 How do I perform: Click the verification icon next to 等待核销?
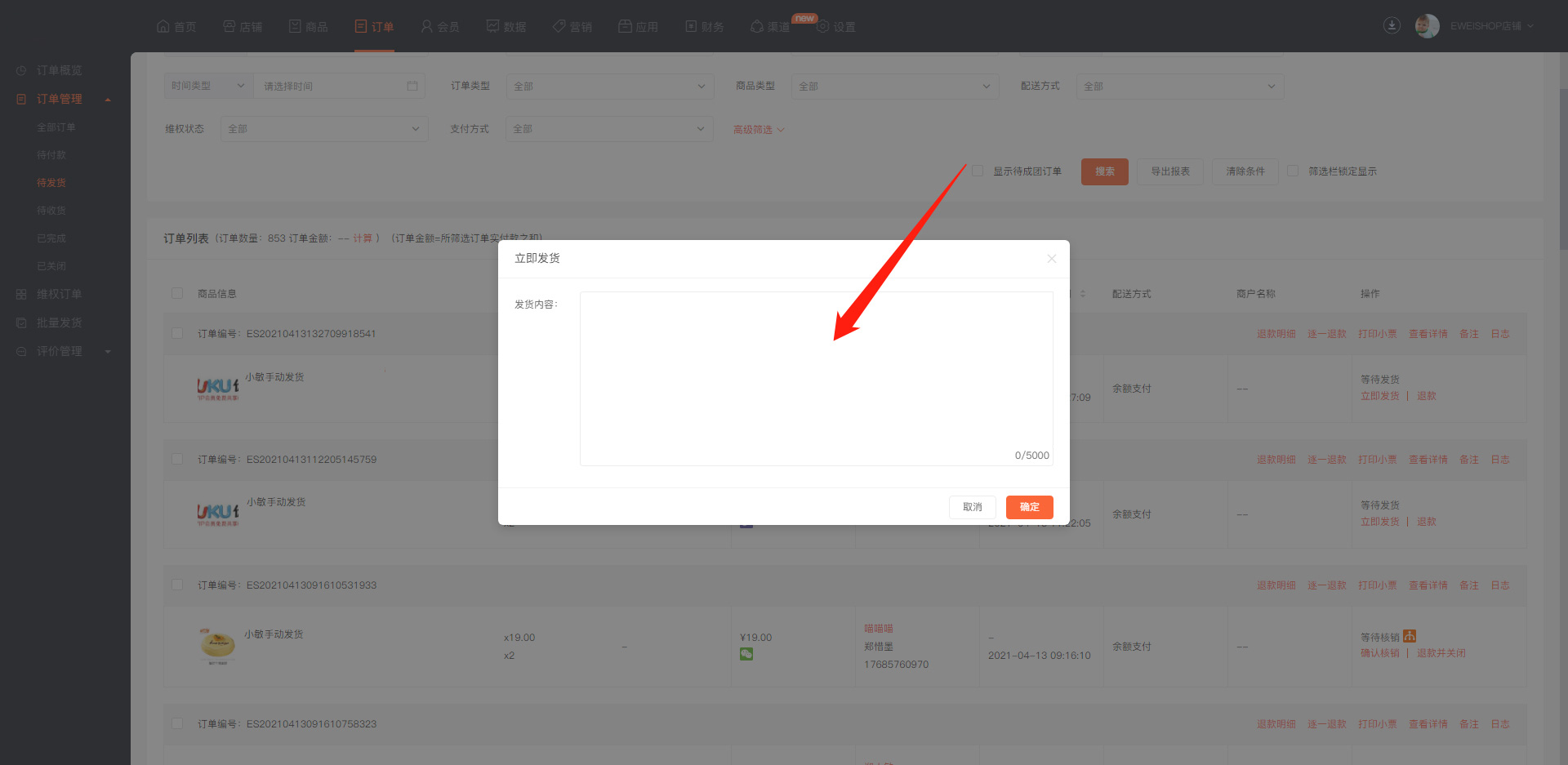(1410, 636)
